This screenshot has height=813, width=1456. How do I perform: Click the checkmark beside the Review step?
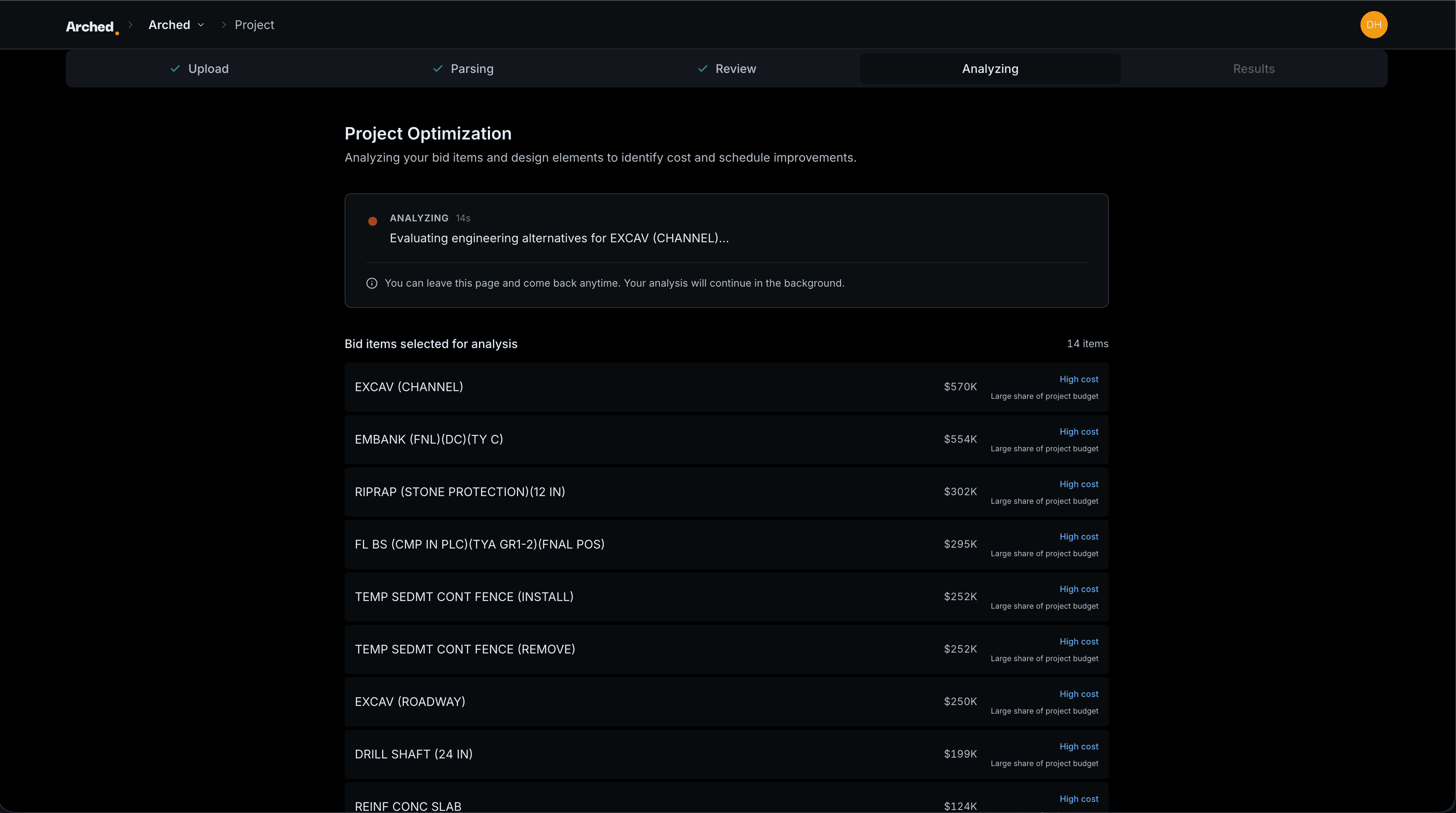coord(702,68)
